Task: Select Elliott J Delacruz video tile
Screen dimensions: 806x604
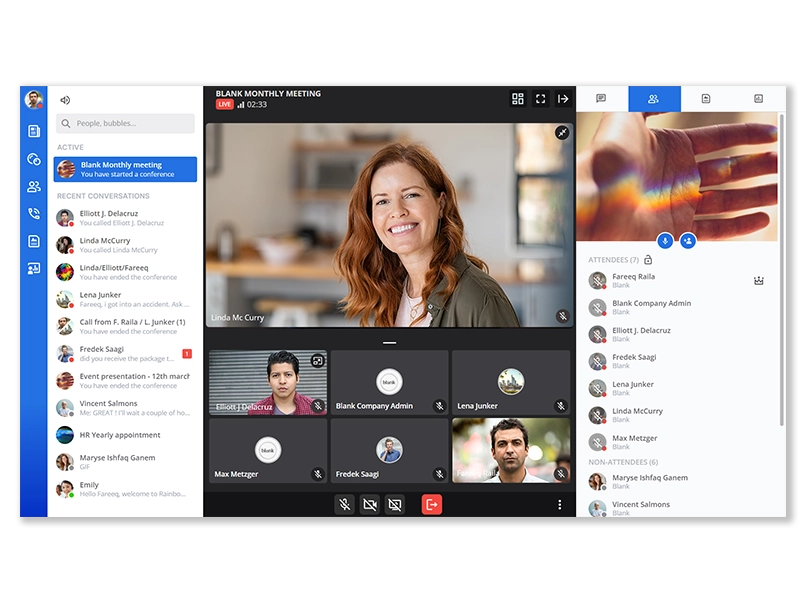Action: click(x=268, y=382)
